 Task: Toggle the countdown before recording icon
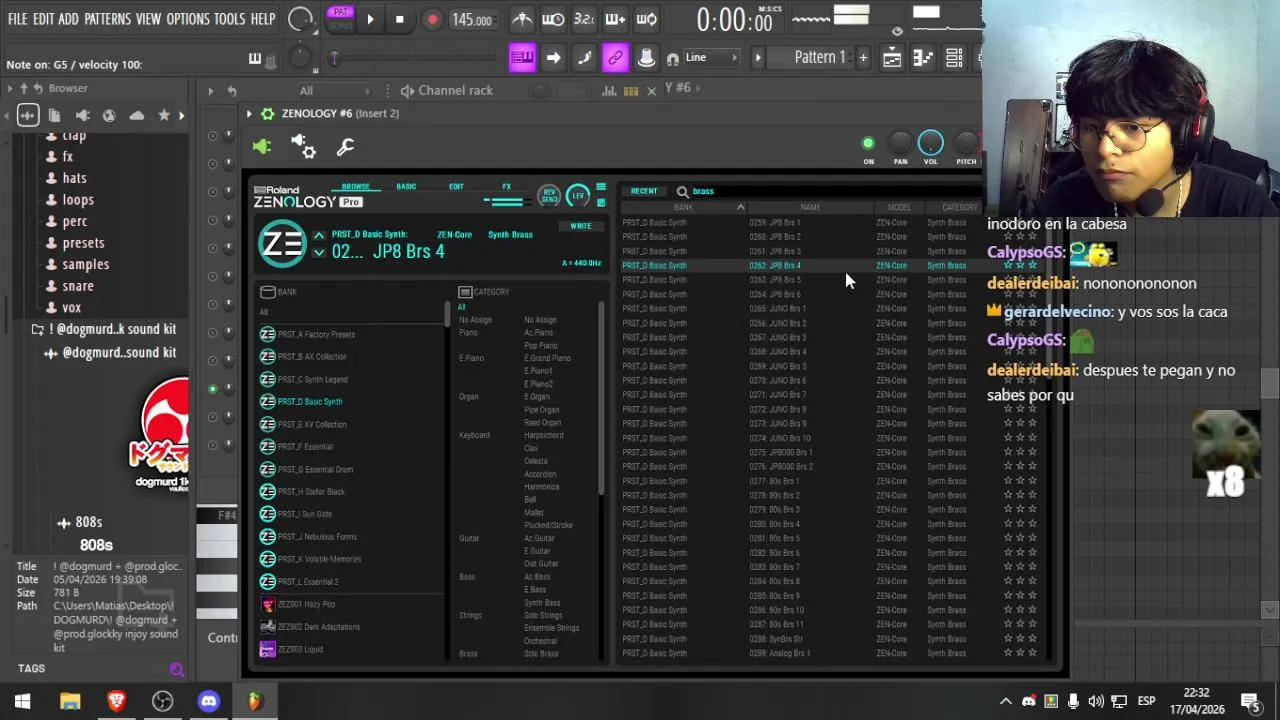pos(584,19)
